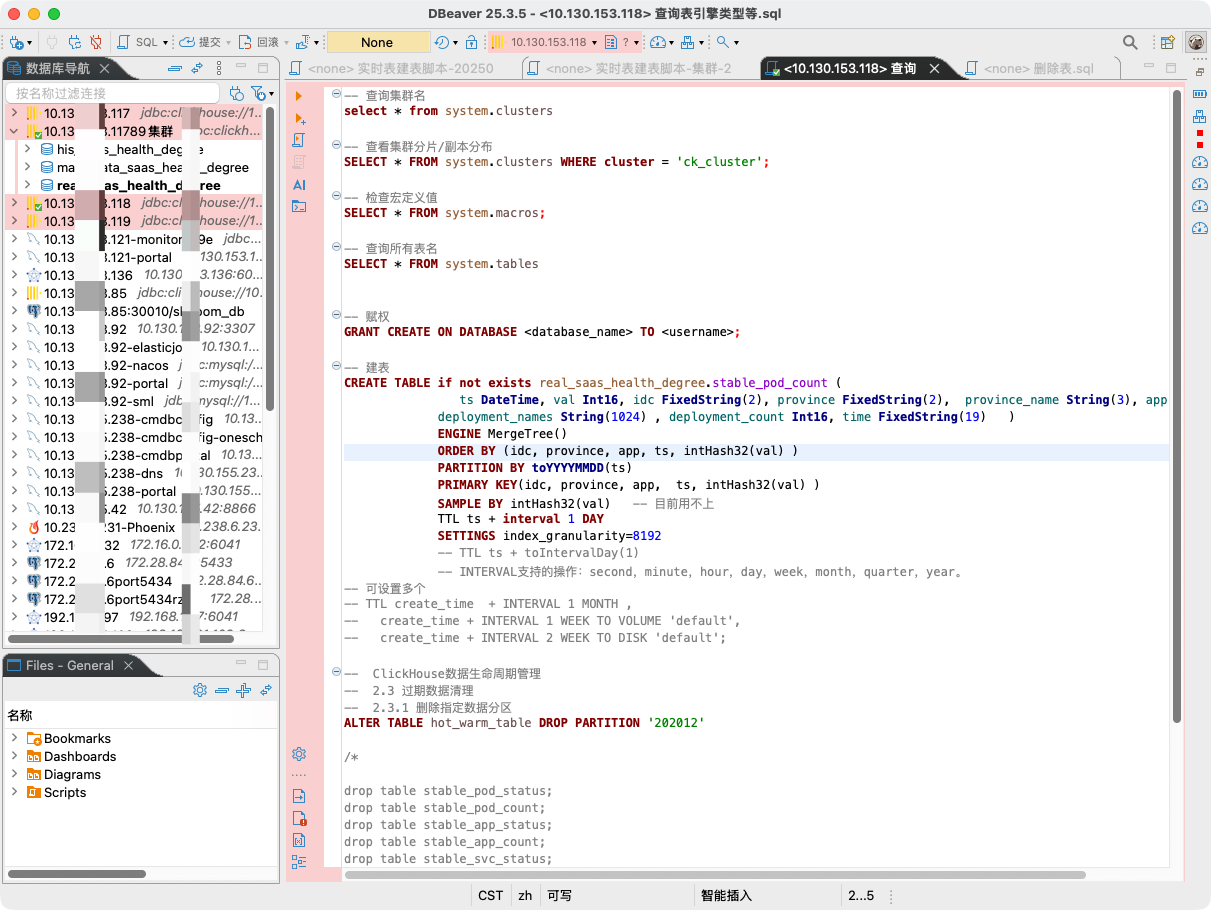Image resolution: width=1211 pixels, height=910 pixels.
Task: Toggle the 智能插入 insert mode in status bar
Action: 726,896
